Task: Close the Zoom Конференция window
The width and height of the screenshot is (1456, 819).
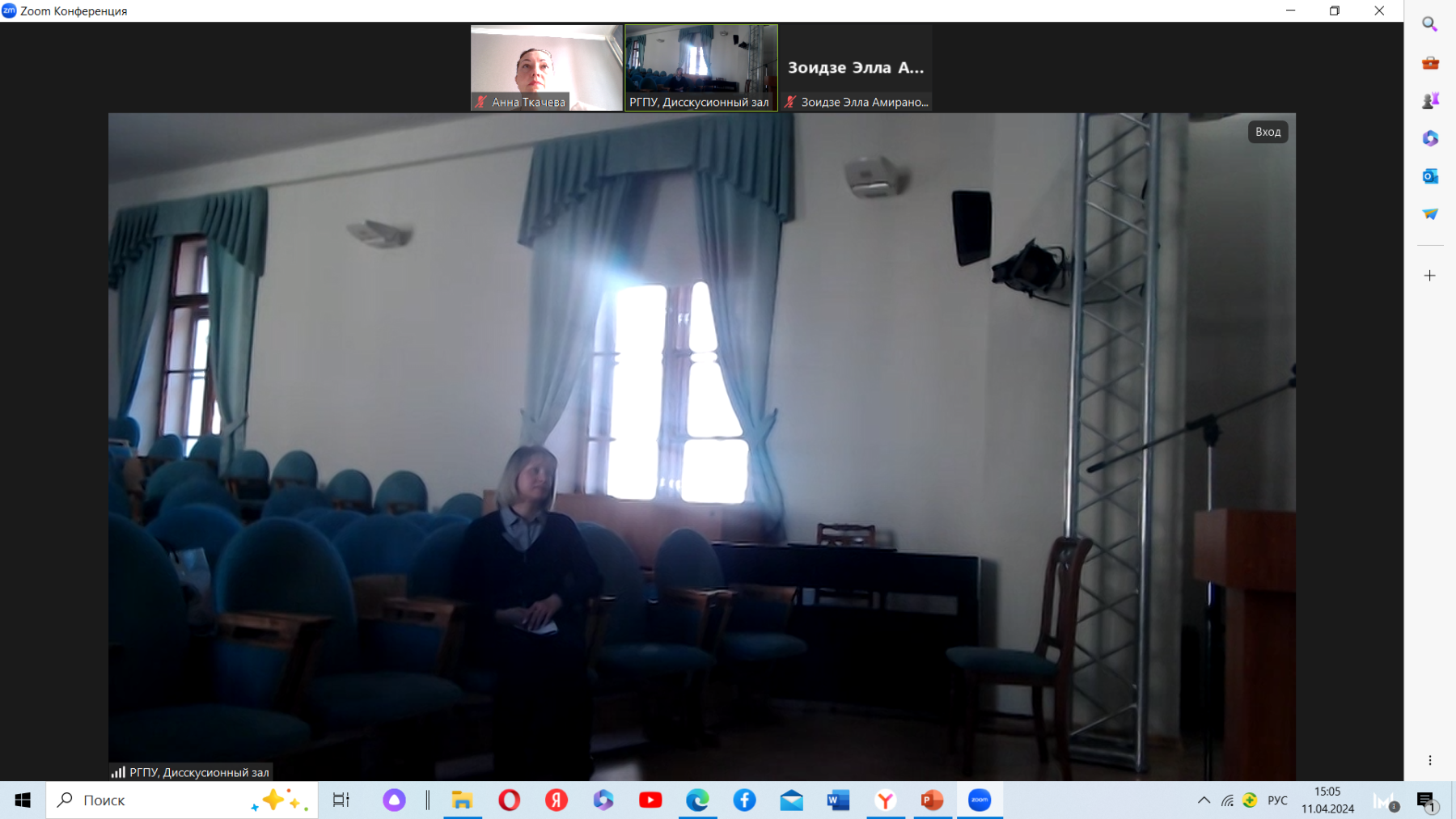Action: point(1379,11)
